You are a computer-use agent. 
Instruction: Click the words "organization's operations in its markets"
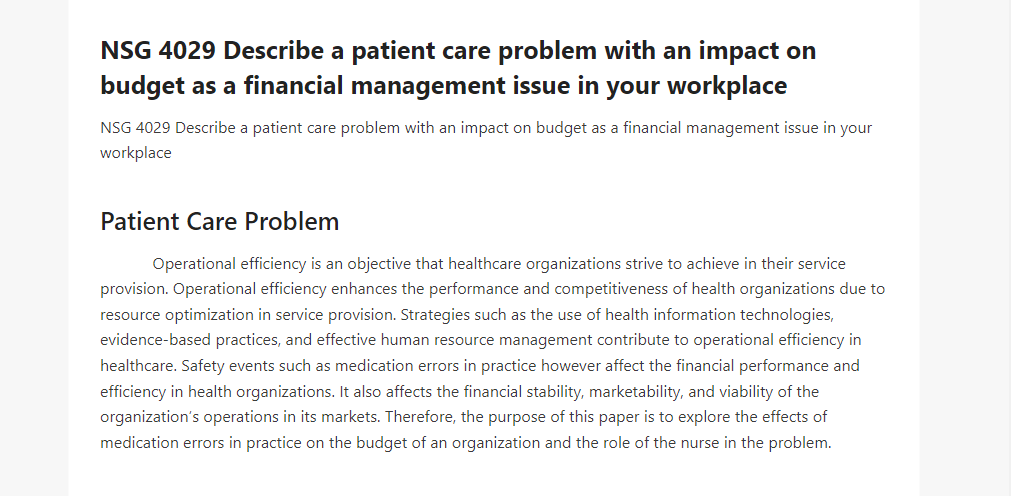click(x=239, y=417)
